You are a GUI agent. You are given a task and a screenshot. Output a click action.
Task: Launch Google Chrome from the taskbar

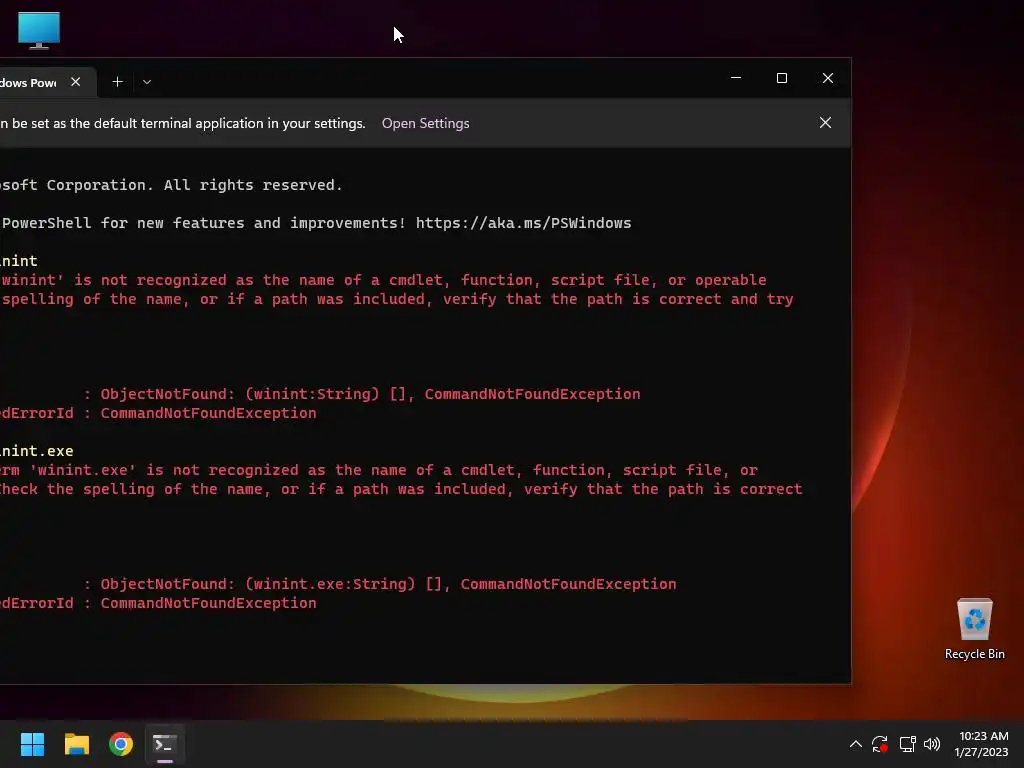click(121, 744)
